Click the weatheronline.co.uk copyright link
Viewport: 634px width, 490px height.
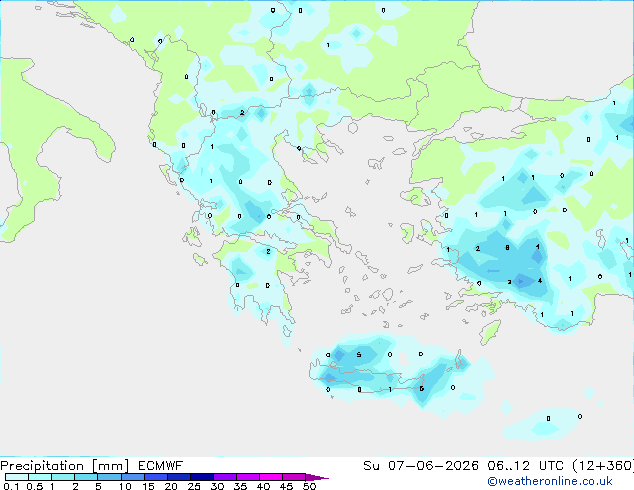tap(549, 481)
